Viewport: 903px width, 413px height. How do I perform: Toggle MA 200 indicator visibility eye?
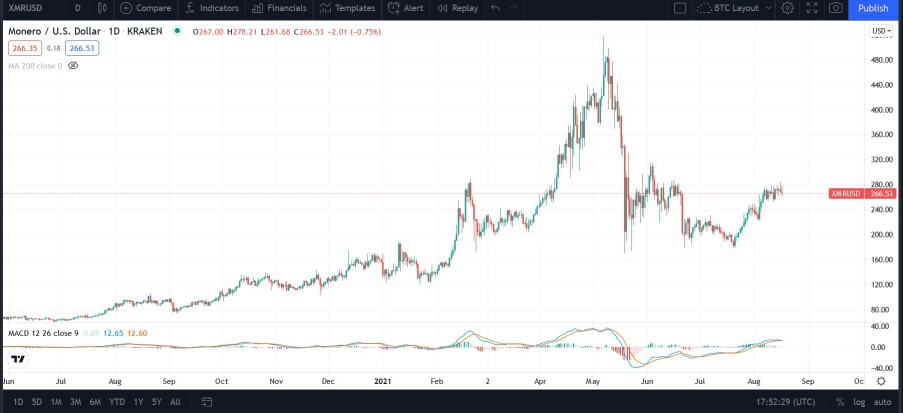coord(73,66)
